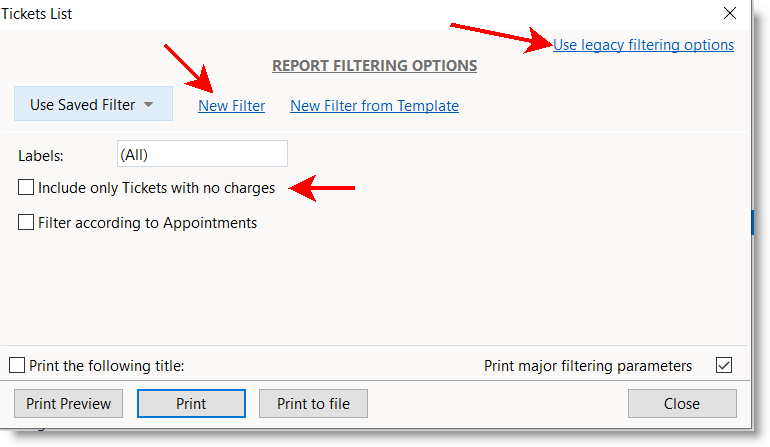Hit the Close button at bottom right
This screenshot has width=770, height=447.
[681, 404]
